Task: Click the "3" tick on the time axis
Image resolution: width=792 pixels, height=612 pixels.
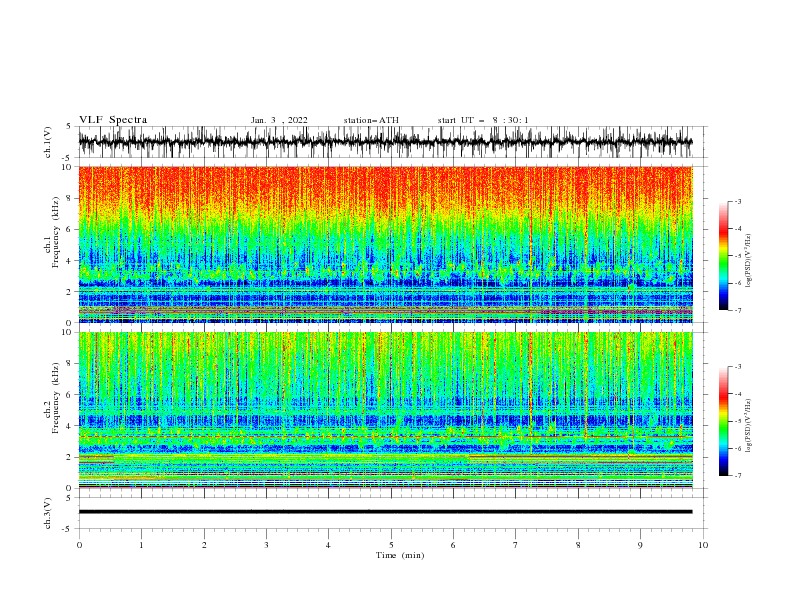Action: click(x=266, y=545)
